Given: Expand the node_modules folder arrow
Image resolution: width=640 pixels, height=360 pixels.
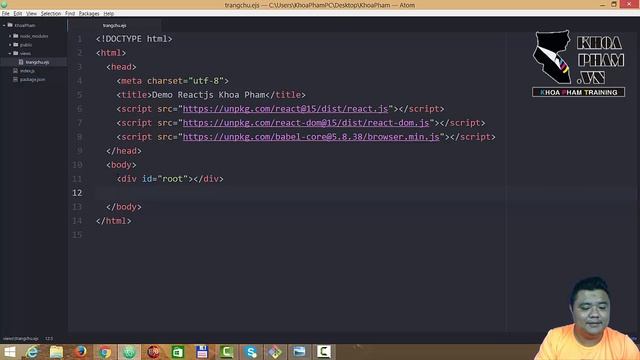Looking at the screenshot, I should tap(10, 36).
